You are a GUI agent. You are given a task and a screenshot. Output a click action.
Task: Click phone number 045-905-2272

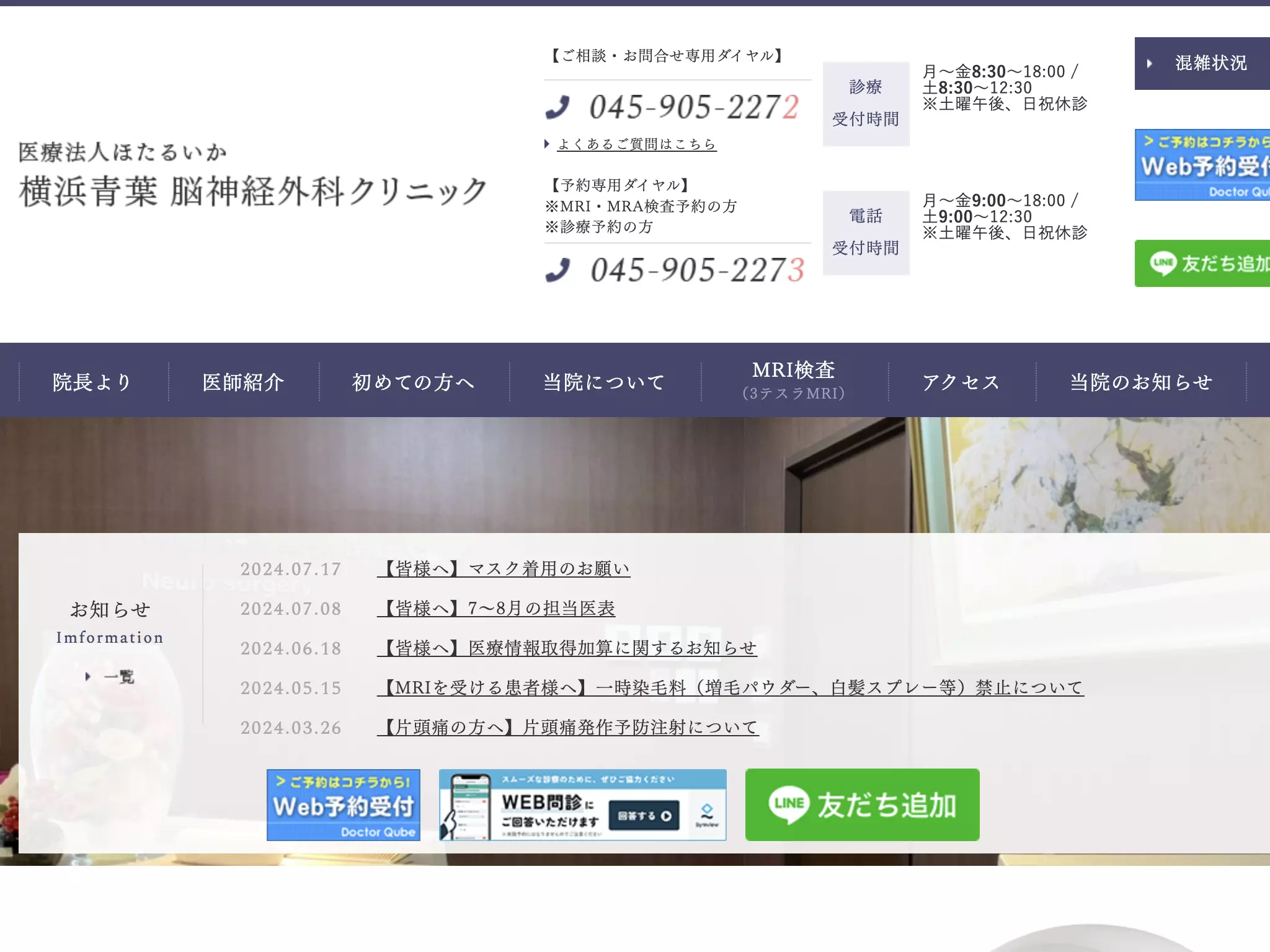click(x=694, y=107)
